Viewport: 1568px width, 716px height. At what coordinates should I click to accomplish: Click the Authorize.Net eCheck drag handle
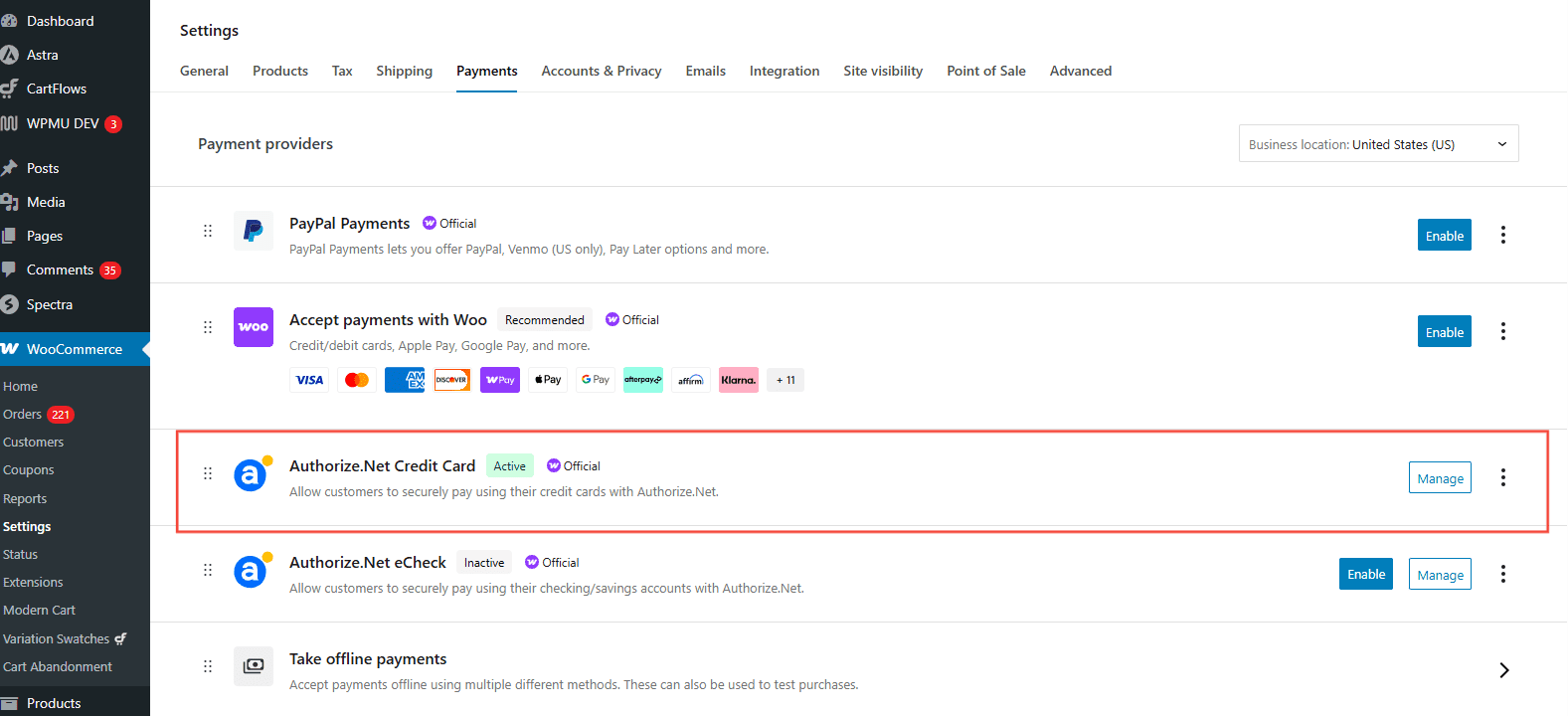[208, 570]
